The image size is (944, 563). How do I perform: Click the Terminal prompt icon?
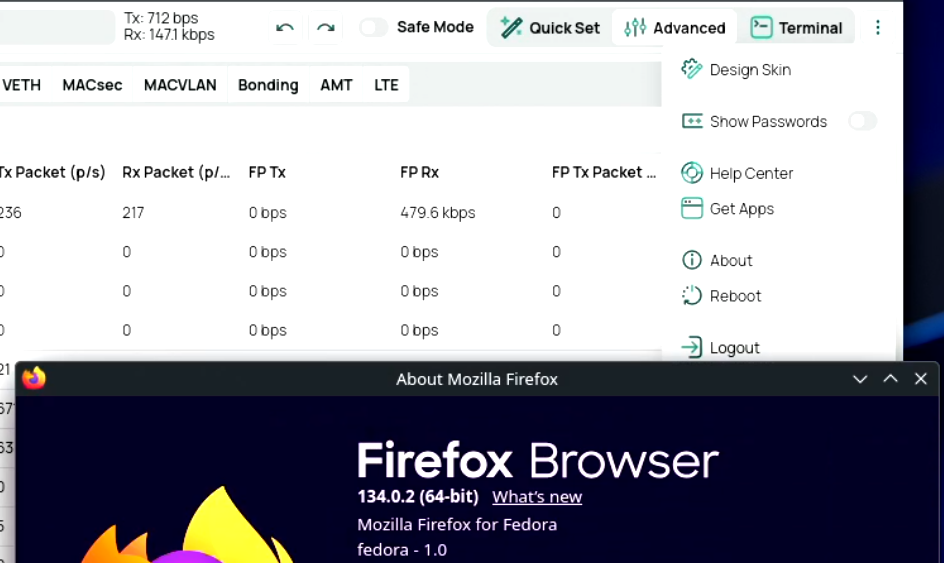pyautogui.click(x=762, y=28)
